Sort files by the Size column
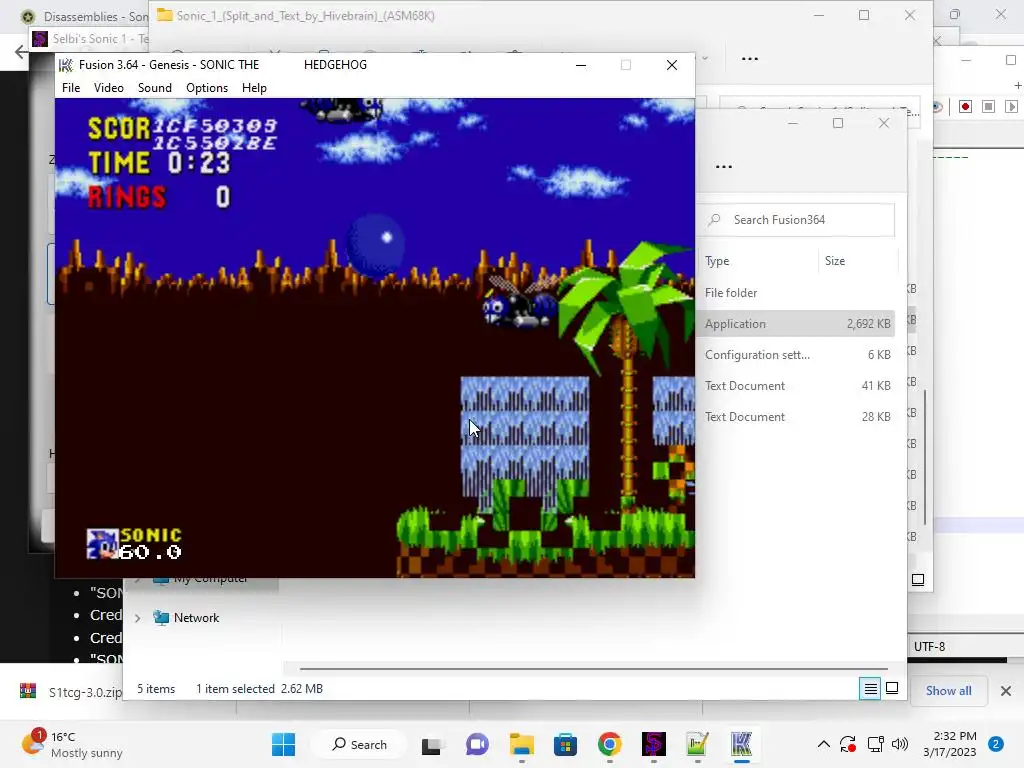This screenshot has width=1024, height=768. coord(835,261)
